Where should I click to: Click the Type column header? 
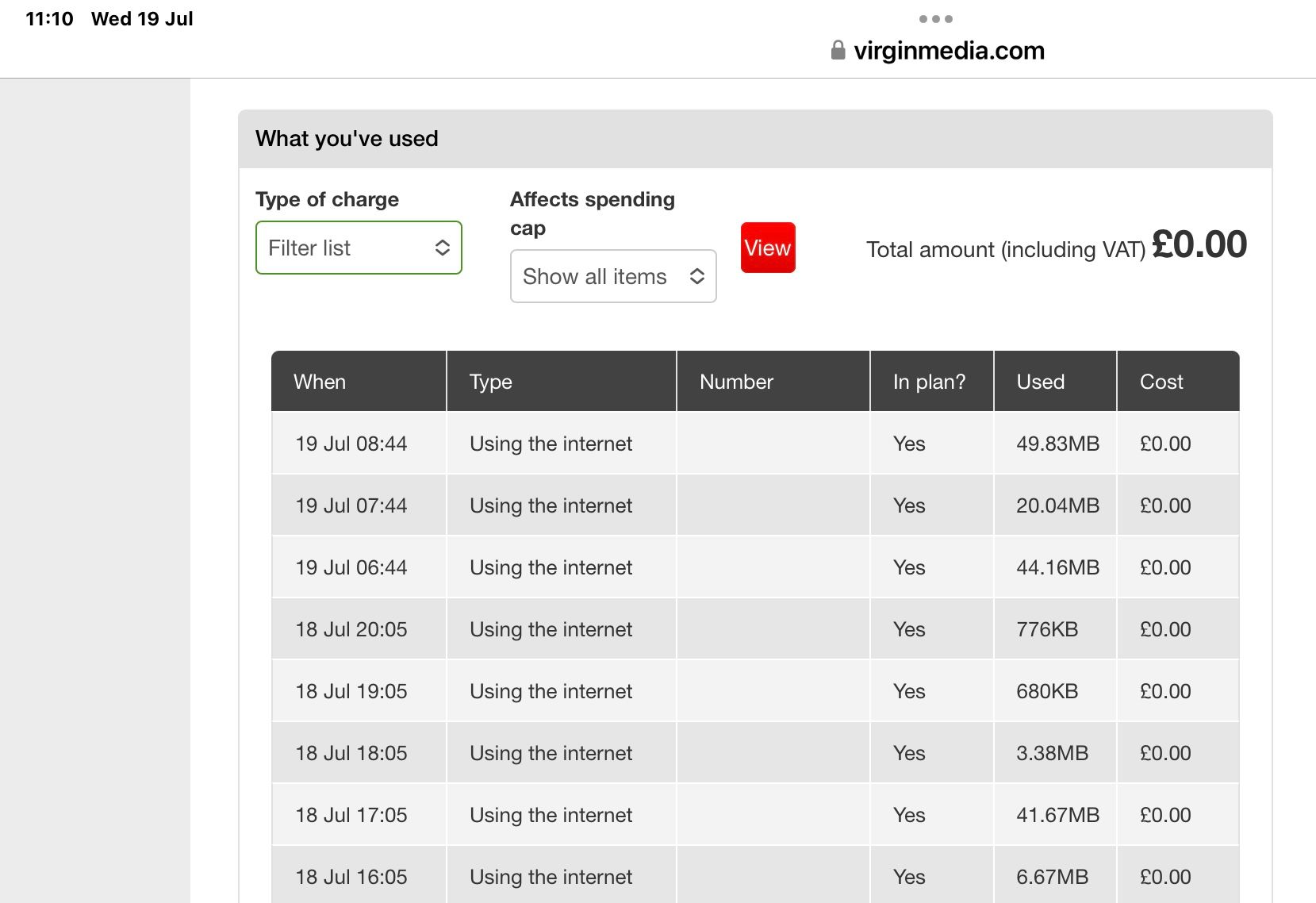click(x=491, y=382)
